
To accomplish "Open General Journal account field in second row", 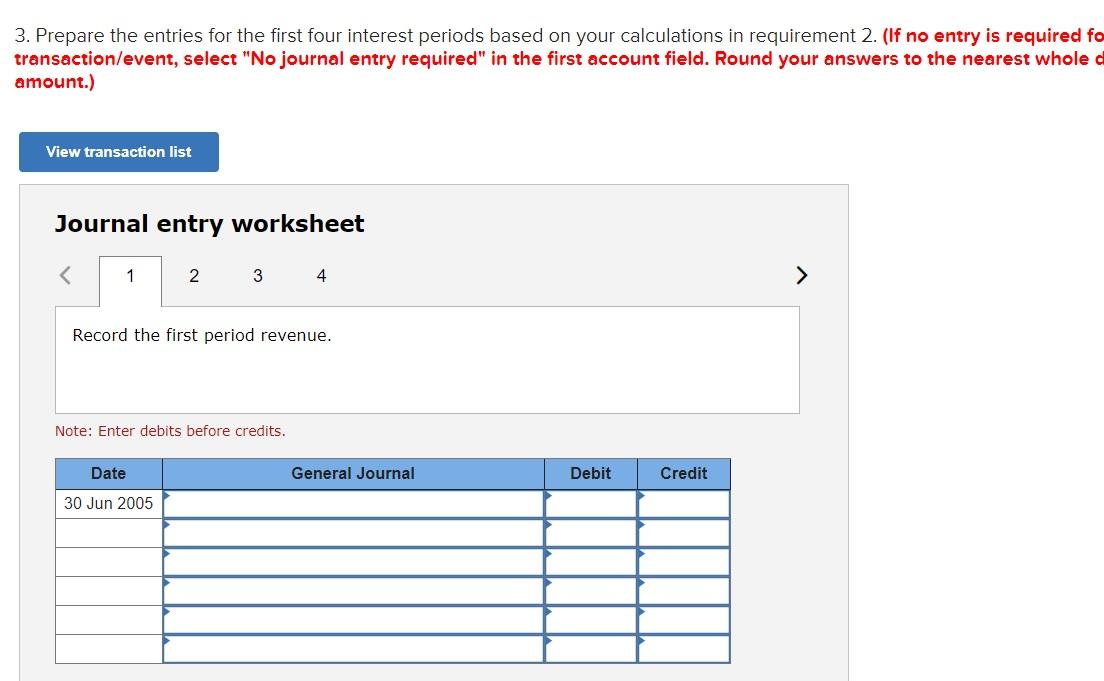I will pos(353,533).
